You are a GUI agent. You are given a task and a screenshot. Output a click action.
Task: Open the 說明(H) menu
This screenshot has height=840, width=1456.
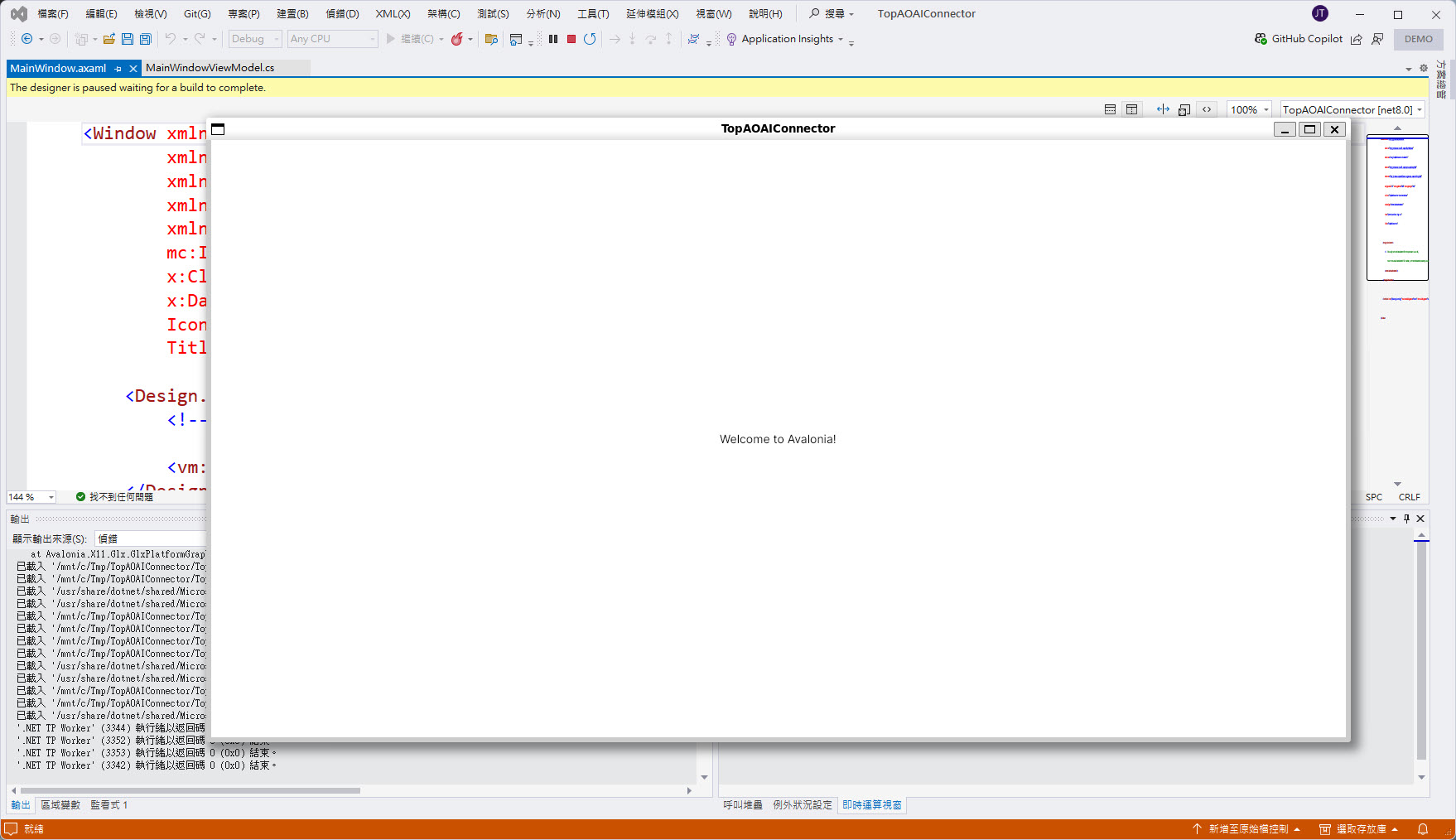[x=765, y=14]
